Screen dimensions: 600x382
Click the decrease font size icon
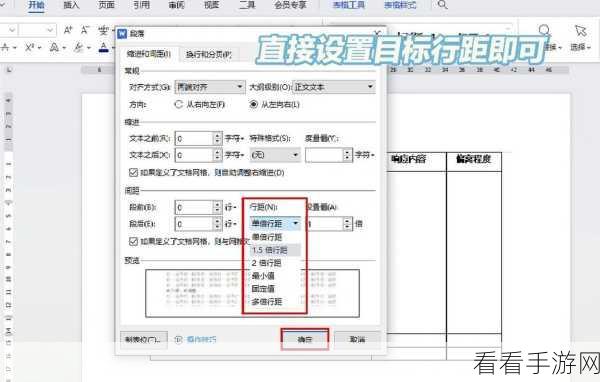tap(85, 30)
